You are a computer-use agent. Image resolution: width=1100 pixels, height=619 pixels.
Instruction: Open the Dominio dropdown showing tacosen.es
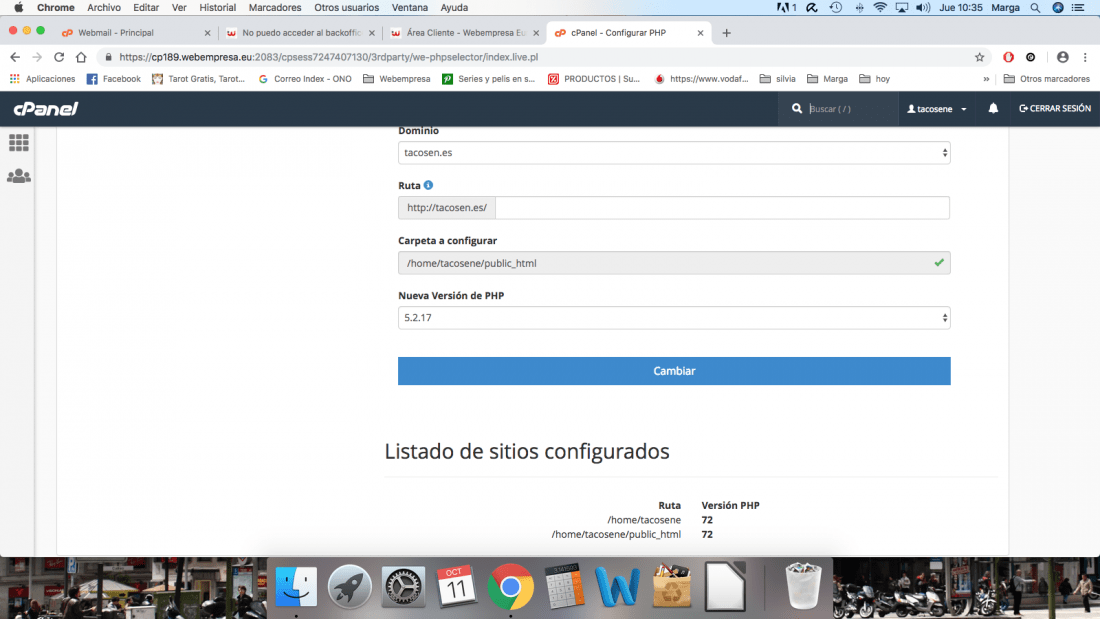pyautogui.click(x=674, y=152)
